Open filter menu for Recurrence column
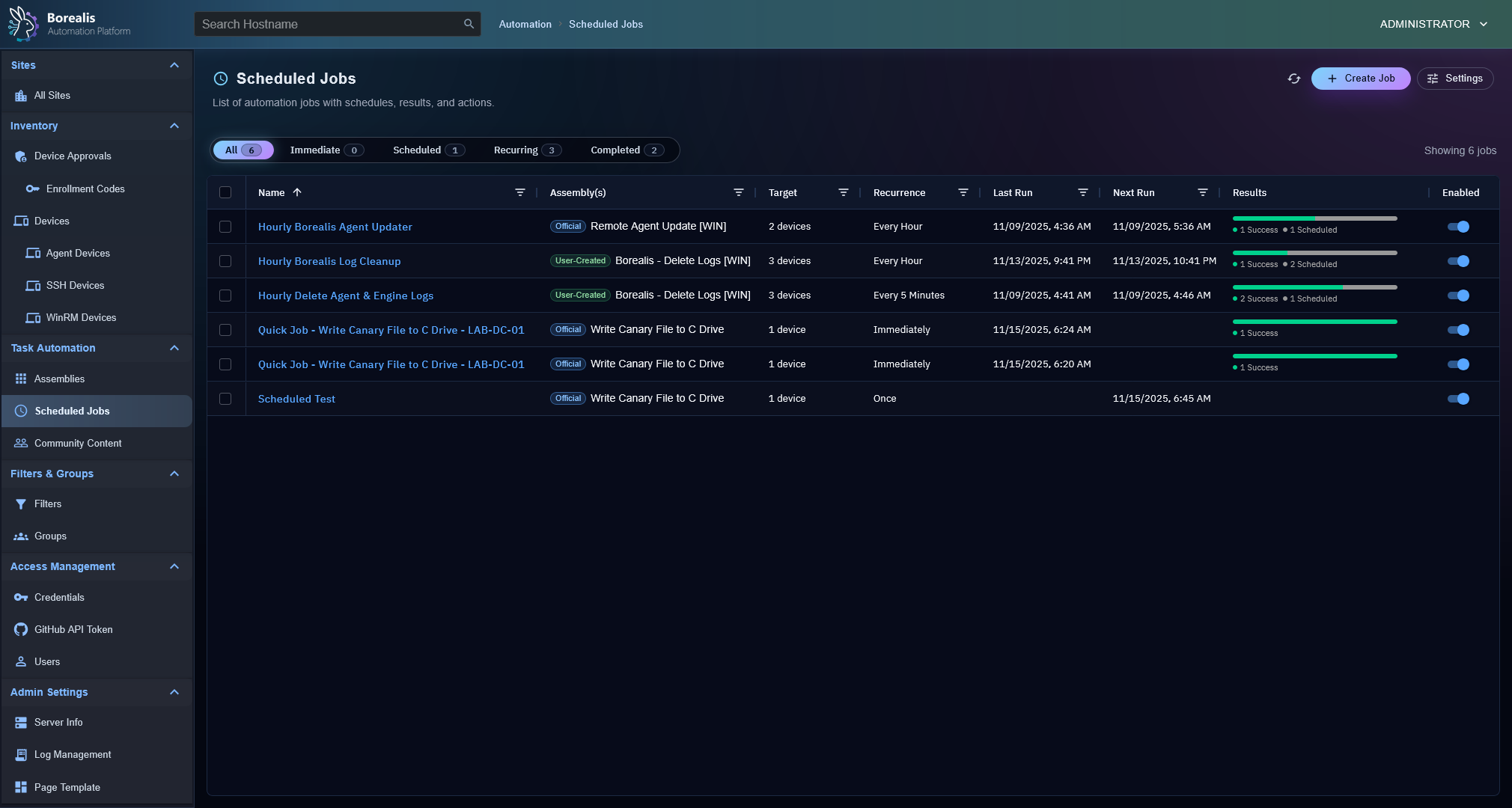The image size is (1512, 808). [963, 192]
